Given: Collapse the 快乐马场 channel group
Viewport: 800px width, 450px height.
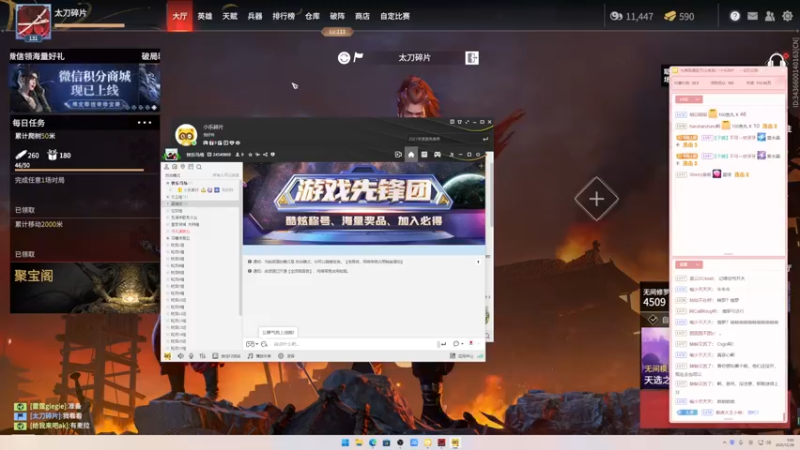Looking at the screenshot, I should [x=168, y=183].
